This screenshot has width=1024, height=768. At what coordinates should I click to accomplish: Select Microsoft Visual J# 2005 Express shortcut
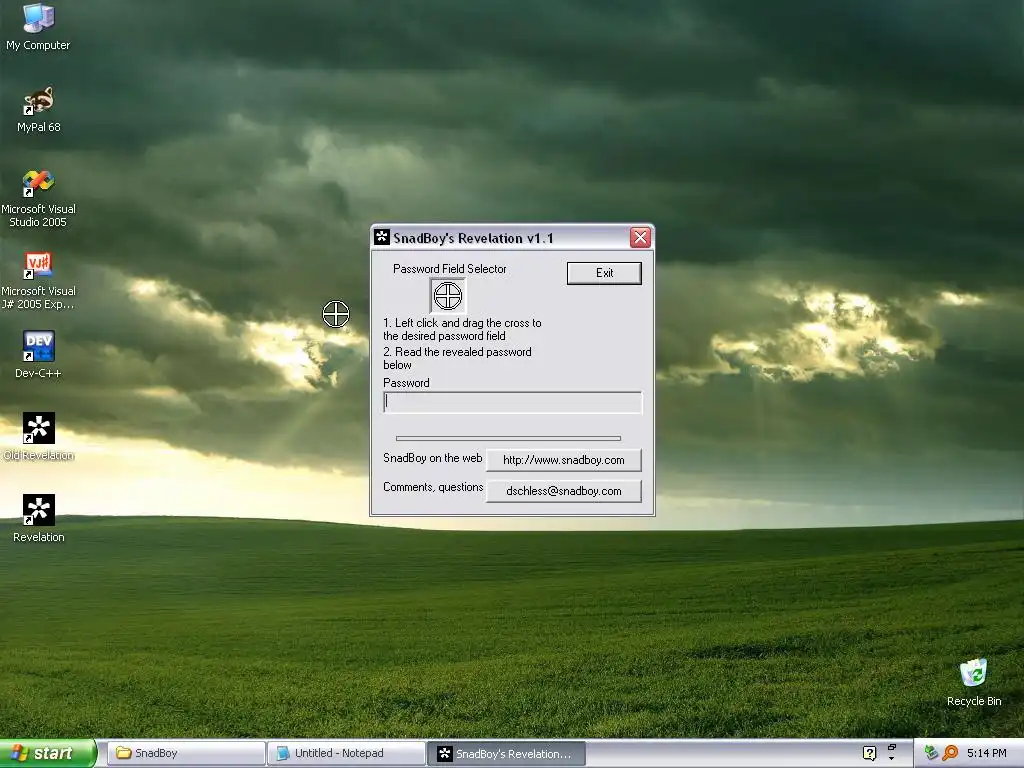coord(38,281)
